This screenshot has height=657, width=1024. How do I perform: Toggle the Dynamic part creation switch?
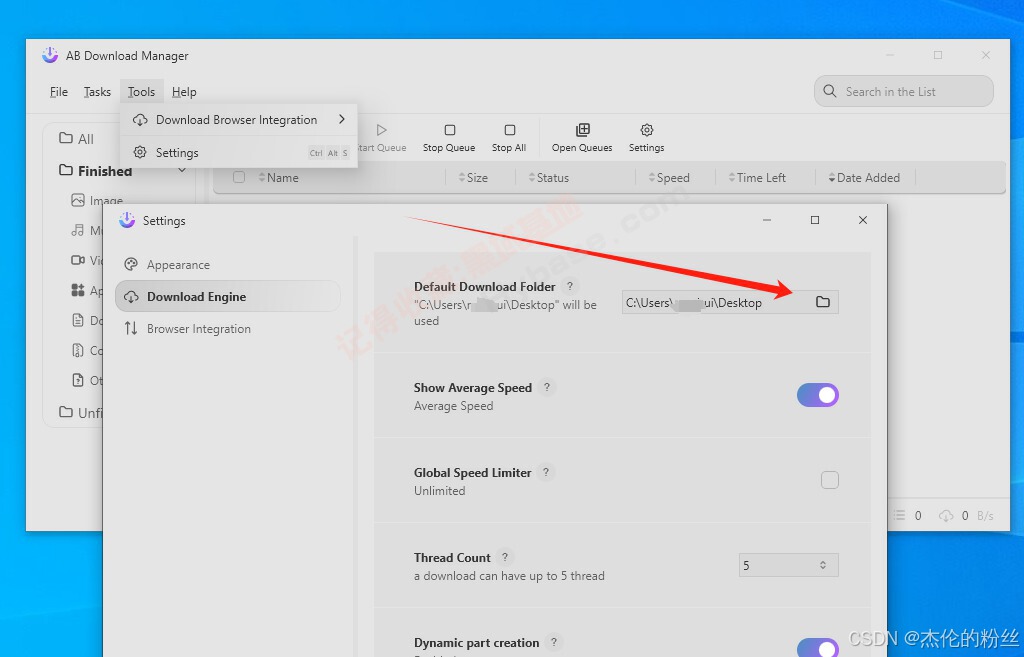pos(818,648)
